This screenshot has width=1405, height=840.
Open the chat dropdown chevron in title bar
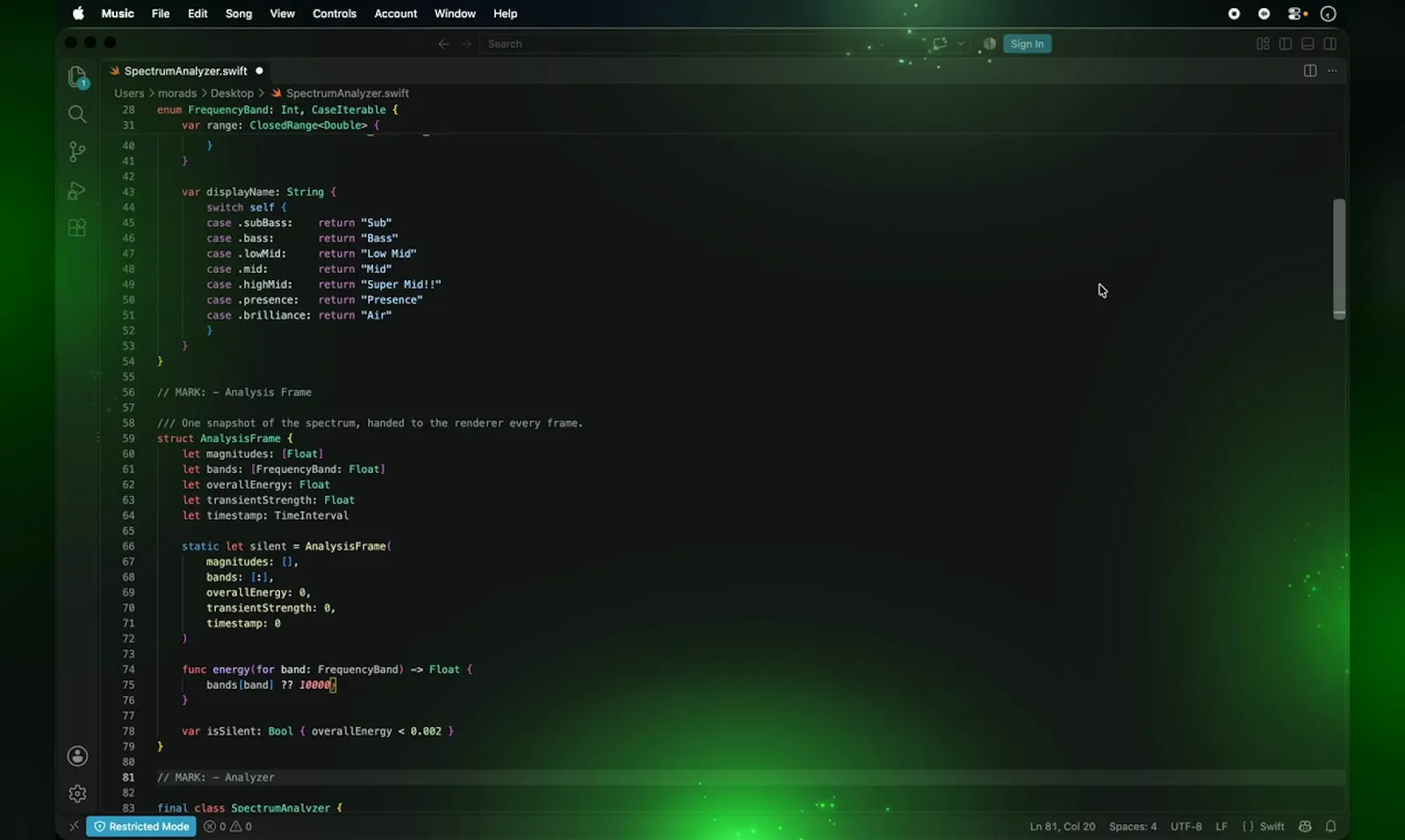click(961, 44)
